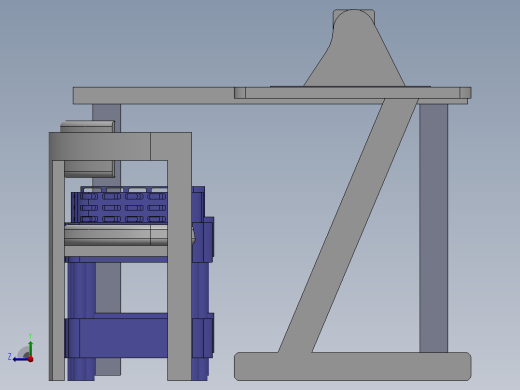The height and width of the screenshot is (390, 520).
Task: Select the rounded silver bar under the basket
Action: pyautogui.click(x=116, y=235)
